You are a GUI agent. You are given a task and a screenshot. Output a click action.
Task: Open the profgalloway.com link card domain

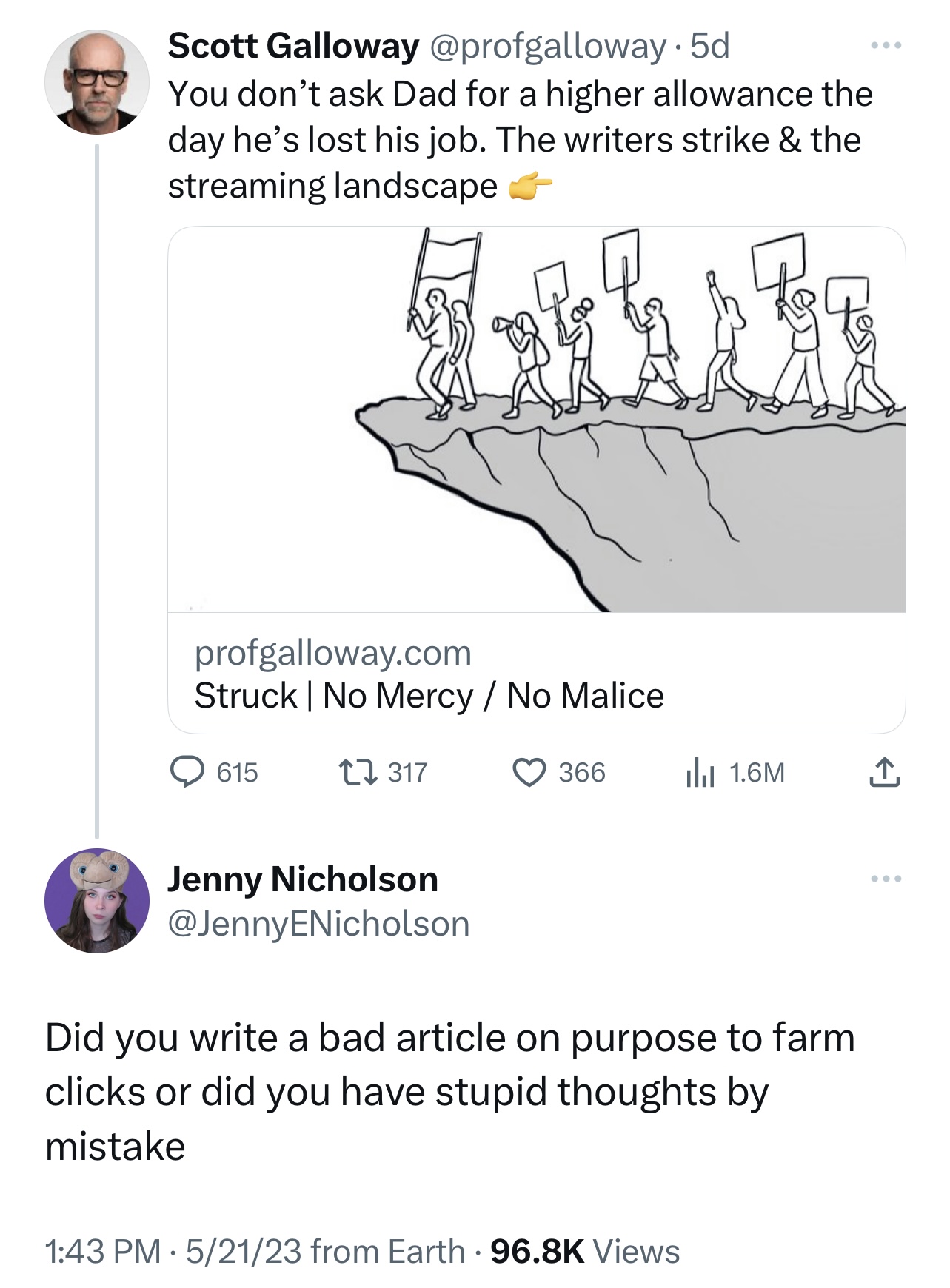pyautogui.click(x=332, y=653)
